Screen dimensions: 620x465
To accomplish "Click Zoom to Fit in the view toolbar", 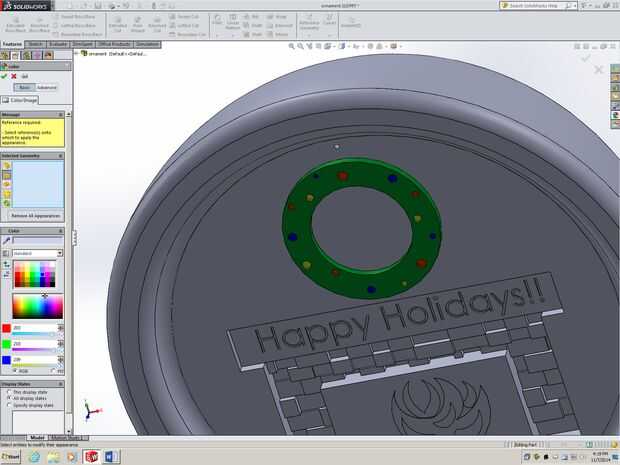I will [292, 46].
